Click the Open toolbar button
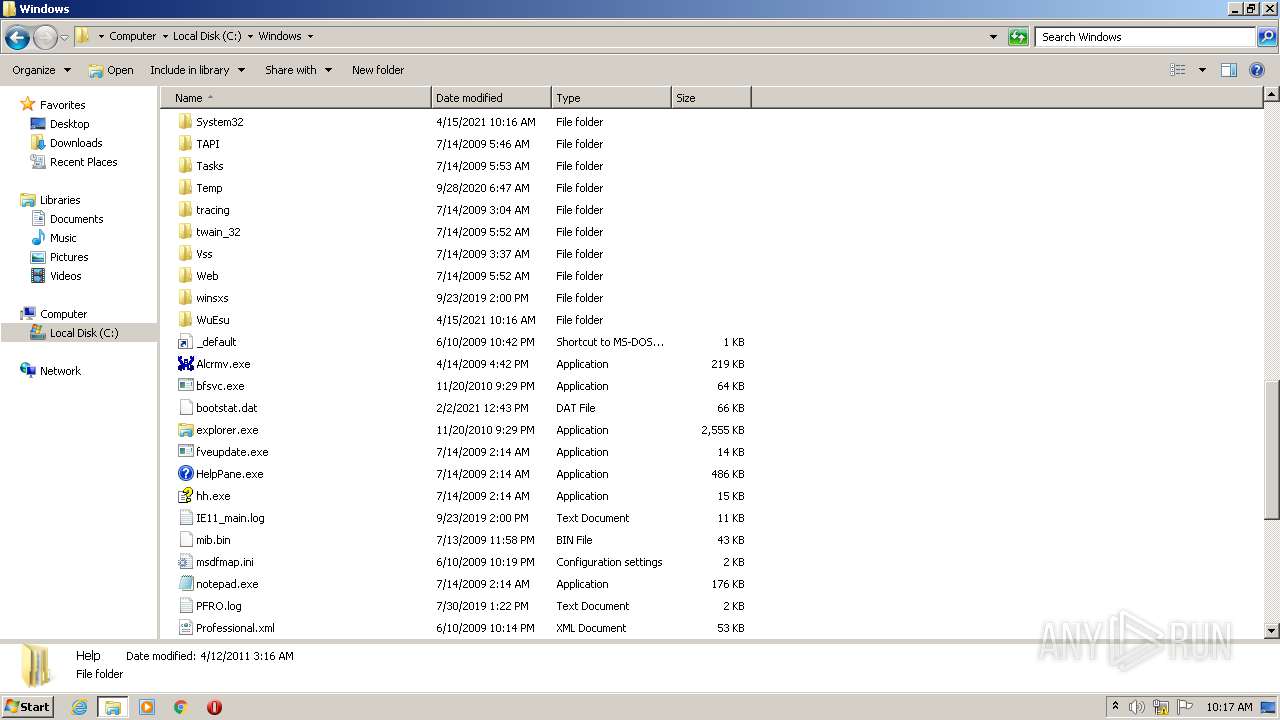The image size is (1280, 720). pyautogui.click(x=110, y=70)
